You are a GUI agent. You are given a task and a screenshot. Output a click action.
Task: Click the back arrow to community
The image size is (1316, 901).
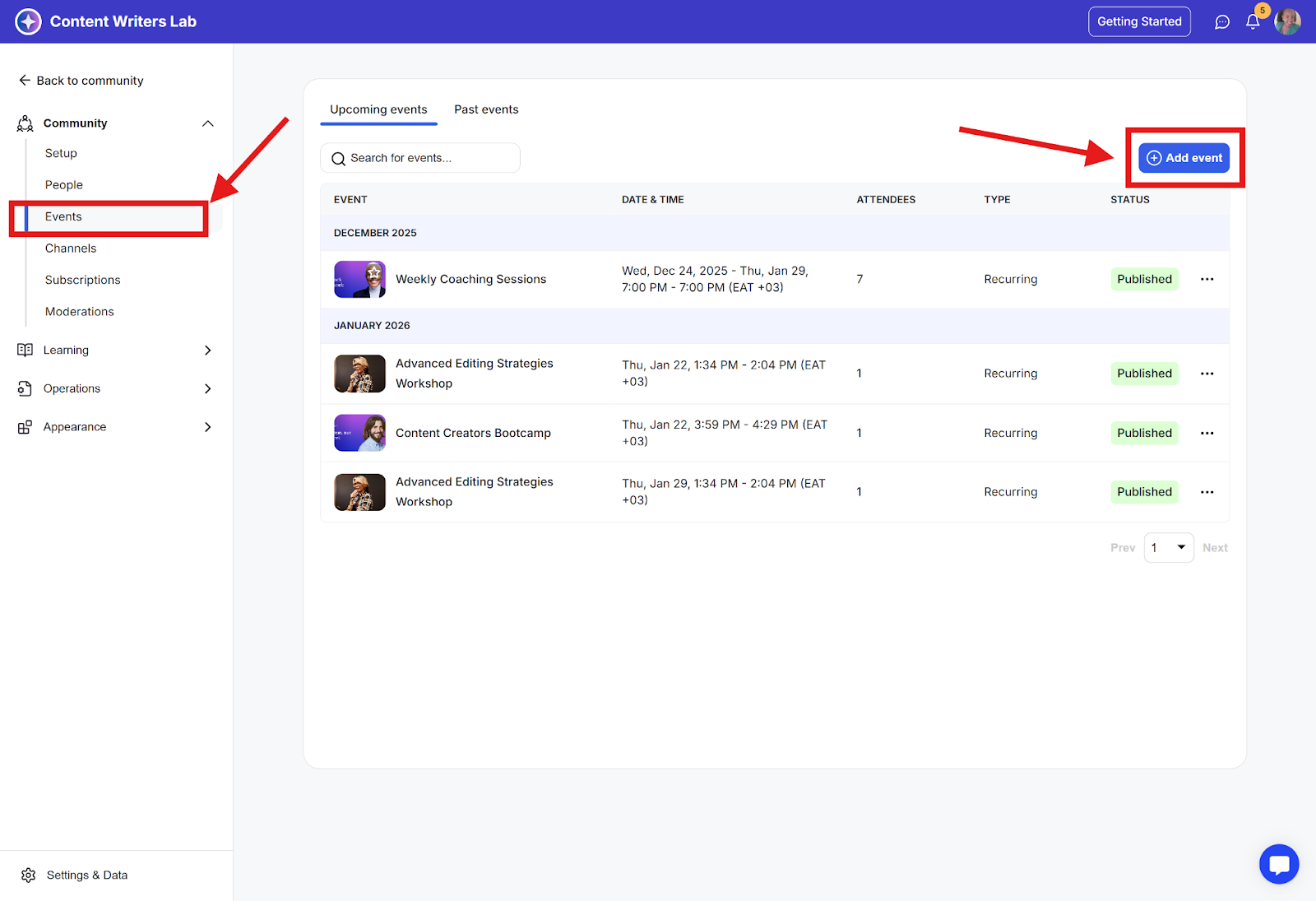coord(25,81)
